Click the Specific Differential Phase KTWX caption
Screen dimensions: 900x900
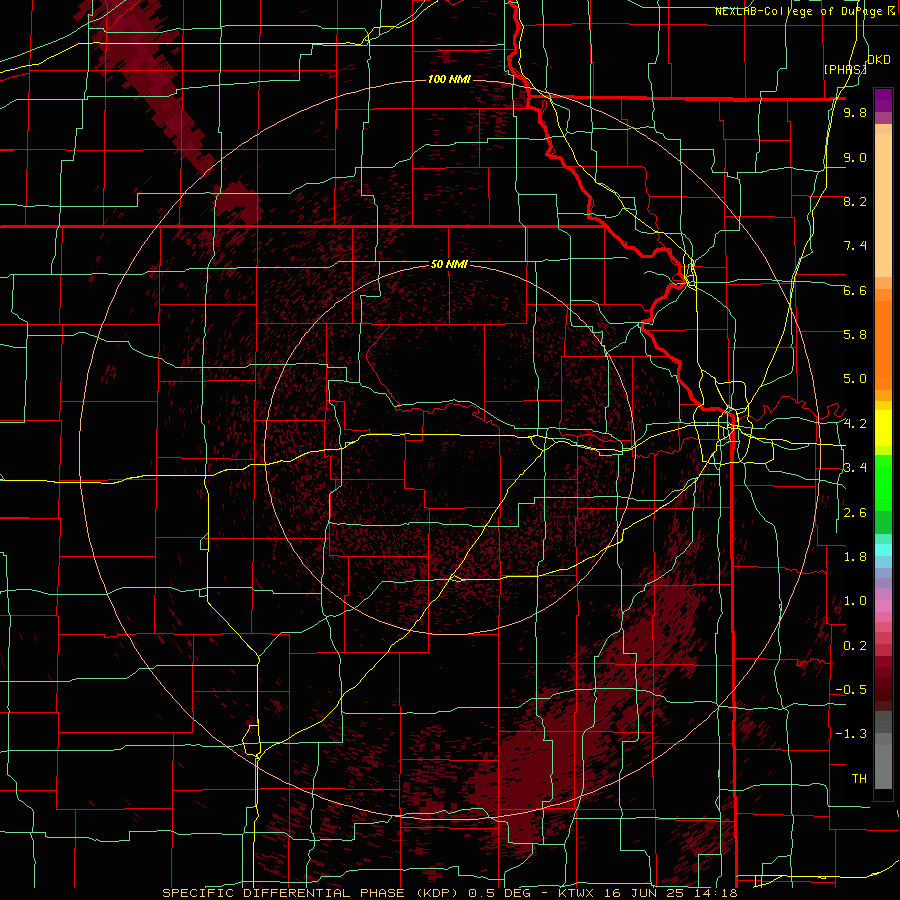(449, 893)
